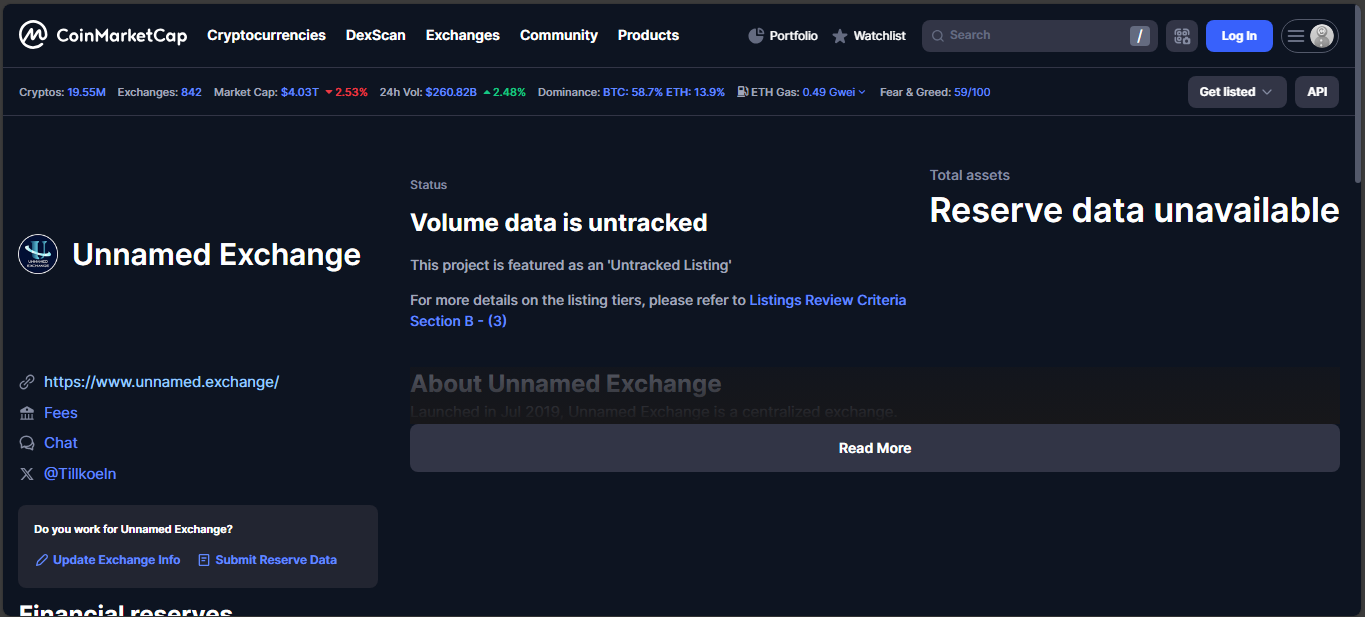Click Update Exchange Info link

click(x=116, y=560)
